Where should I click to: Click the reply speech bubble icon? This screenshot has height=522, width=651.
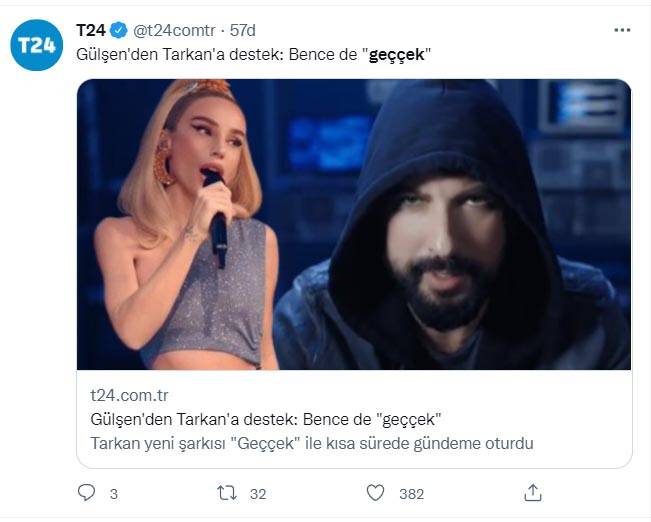tap(87, 492)
